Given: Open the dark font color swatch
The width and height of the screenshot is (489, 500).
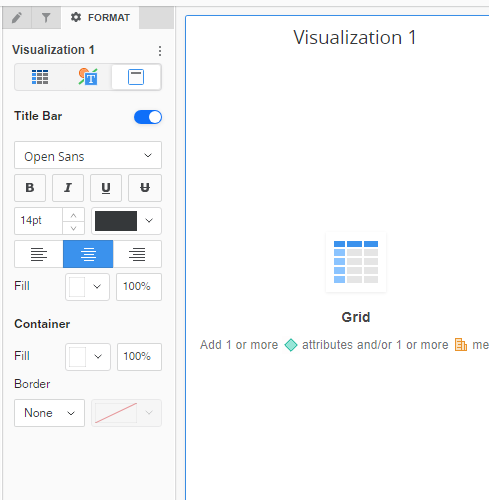Looking at the screenshot, I should 127,221.
